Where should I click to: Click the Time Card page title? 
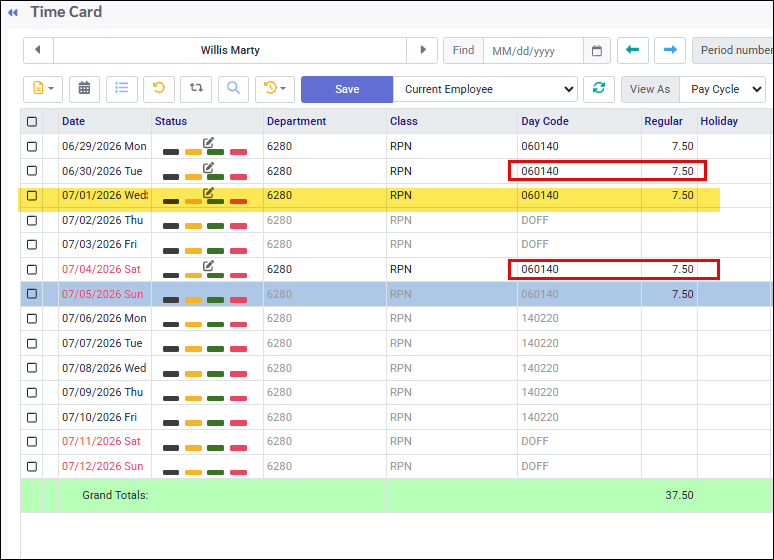[66, 12]
